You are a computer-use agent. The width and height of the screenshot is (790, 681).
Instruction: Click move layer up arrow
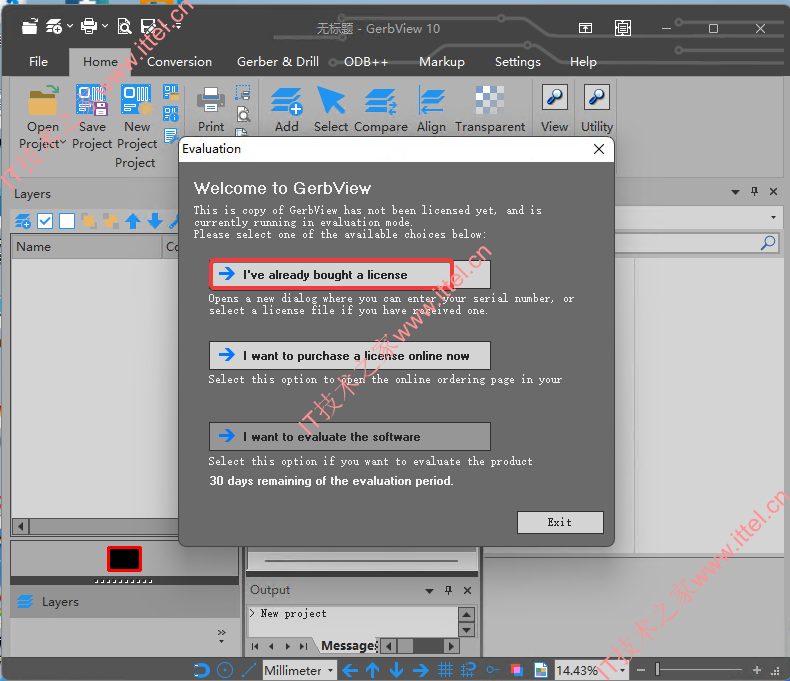pos(133,221)
